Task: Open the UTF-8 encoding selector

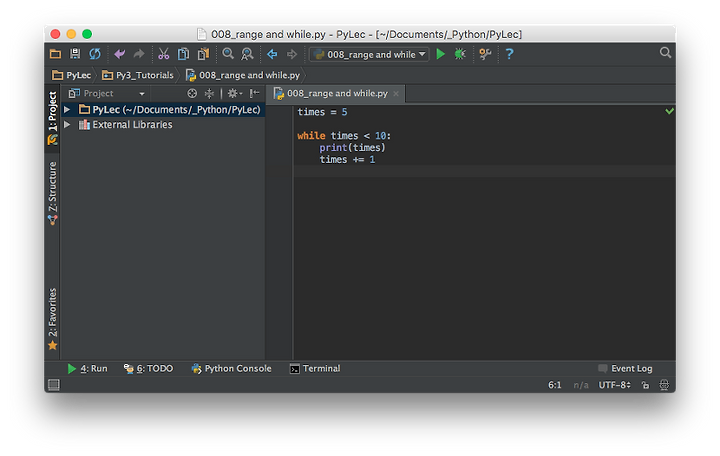Action: tap(614, 385)
